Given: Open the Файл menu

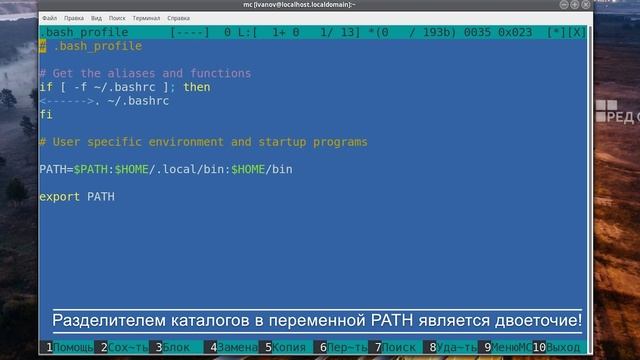Looking at the screenshot, I should pos(49,18).
